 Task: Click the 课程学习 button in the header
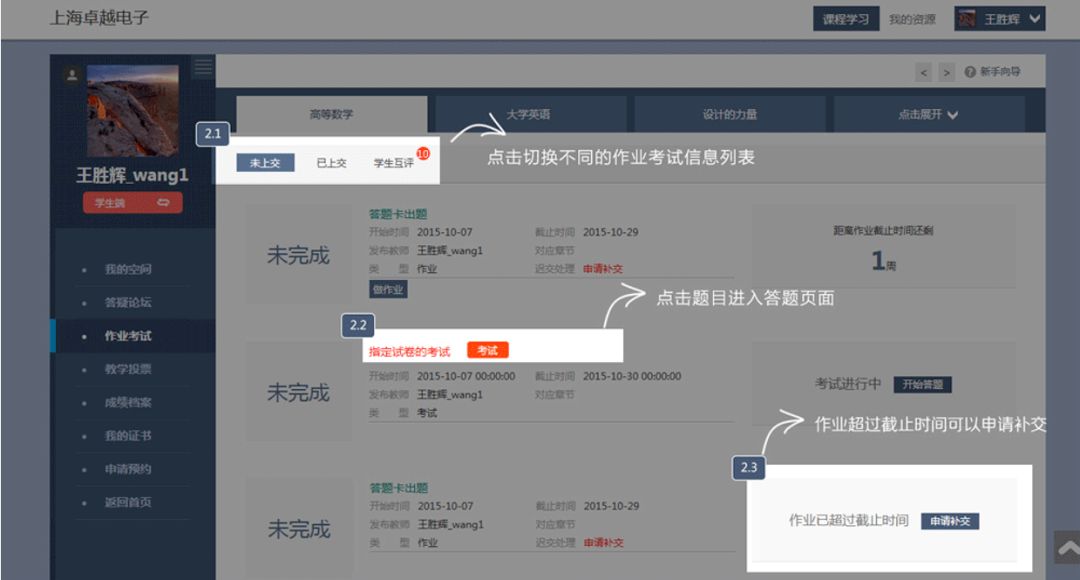point(846,19)
